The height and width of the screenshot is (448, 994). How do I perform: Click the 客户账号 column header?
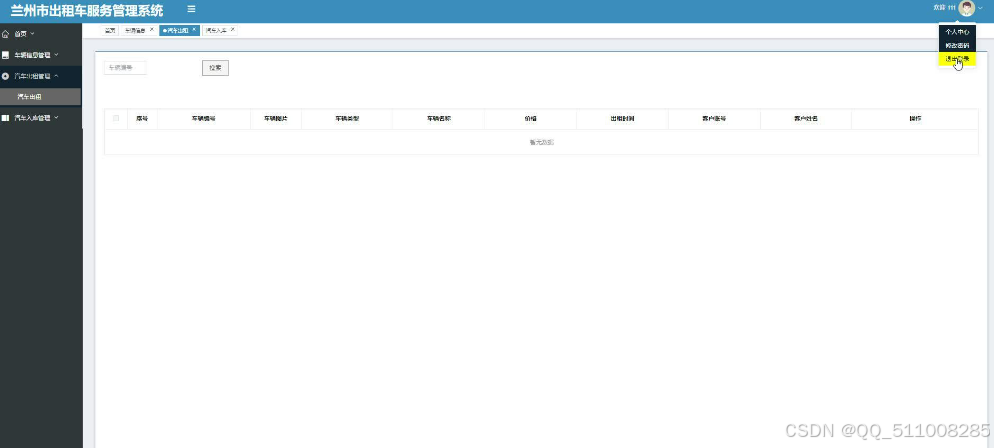click(714, 118)
